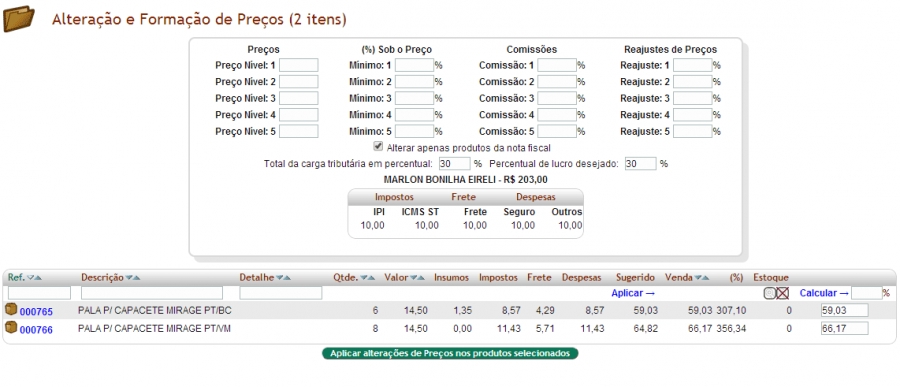The image size is (900, 387).
Task: Sort by the Valor column arrows
Action: (418, 278)
